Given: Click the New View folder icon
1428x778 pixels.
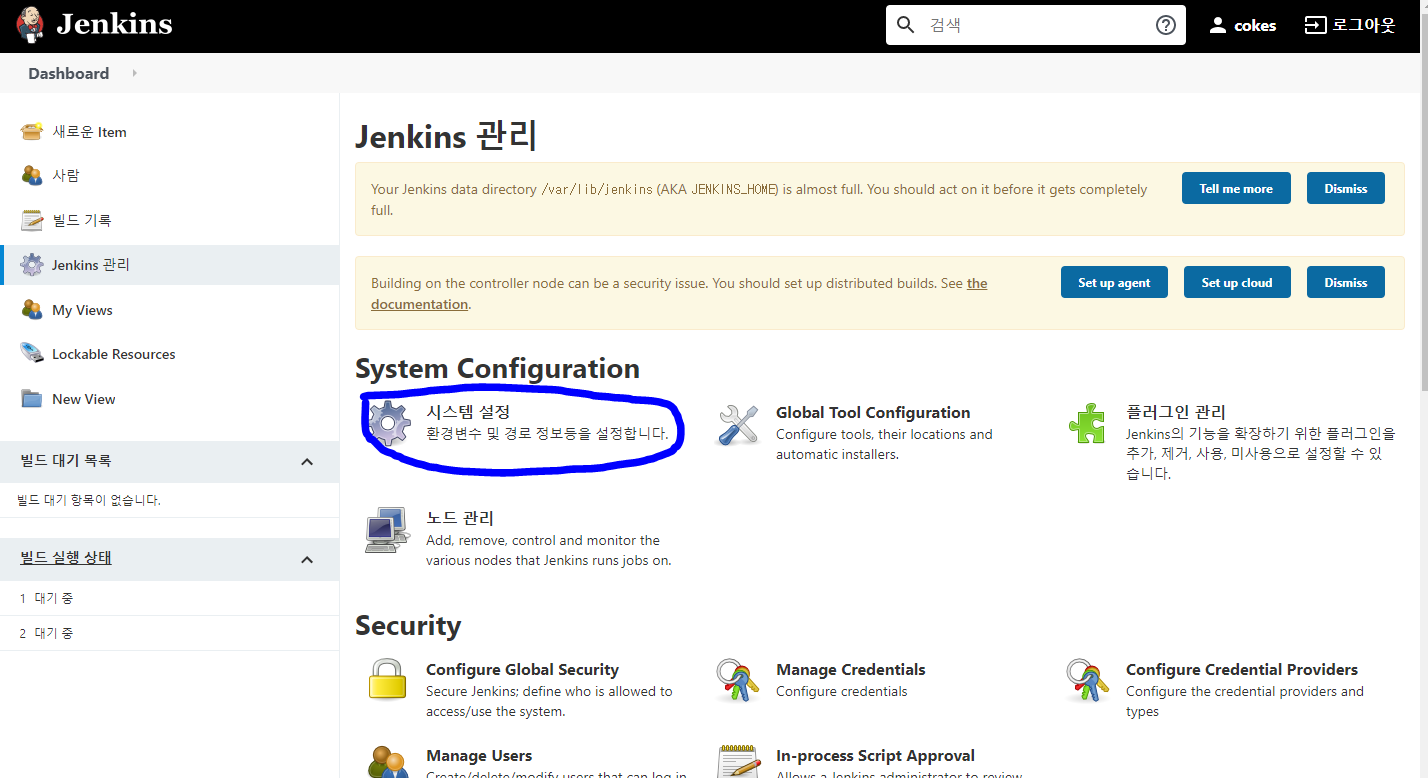Looking at the screenshot, I should click(x=32, y=399).
